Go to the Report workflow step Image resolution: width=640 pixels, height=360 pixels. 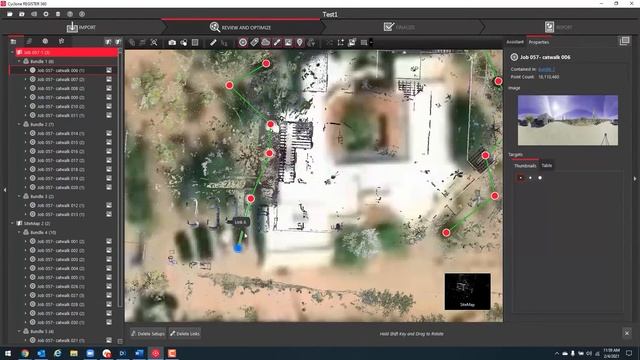[558, 27]
